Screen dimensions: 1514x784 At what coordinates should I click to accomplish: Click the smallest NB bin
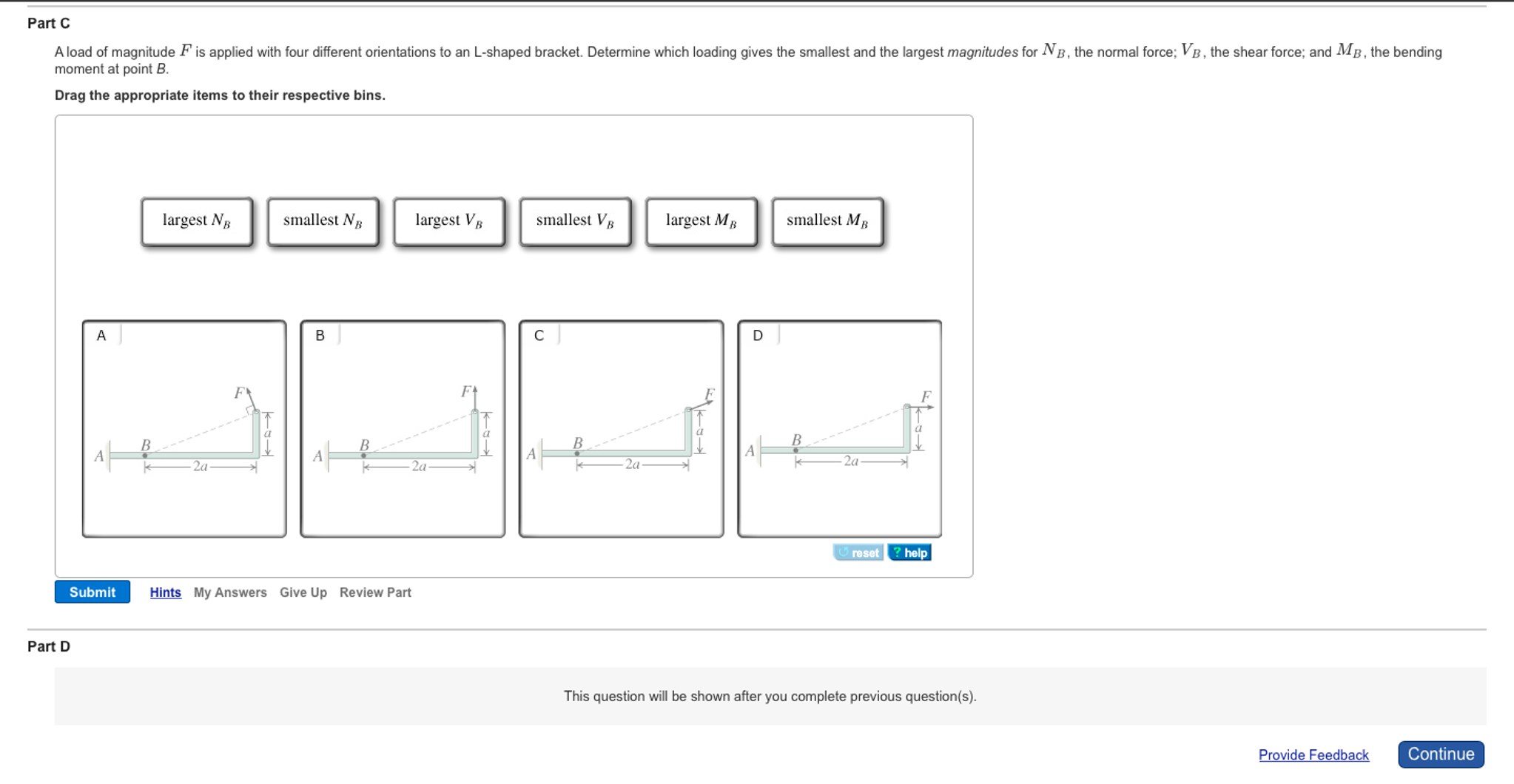pyautogui.click(x=323, y=220)
